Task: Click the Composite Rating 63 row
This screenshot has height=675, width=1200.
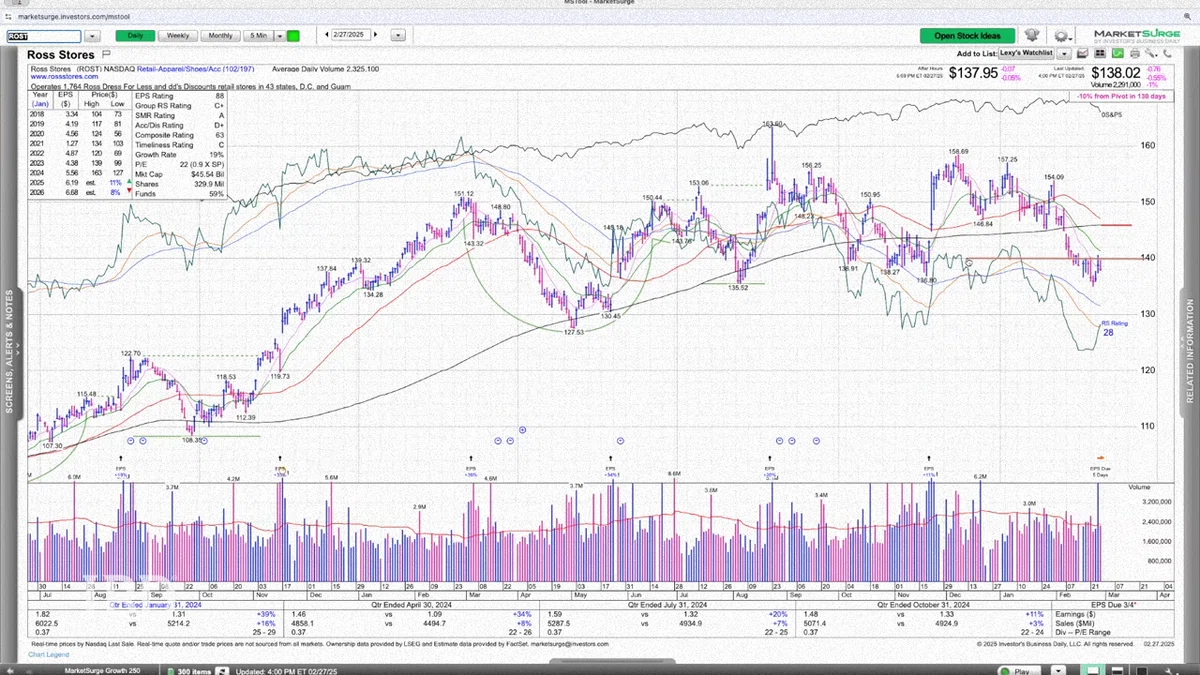Action: (180, 135)
